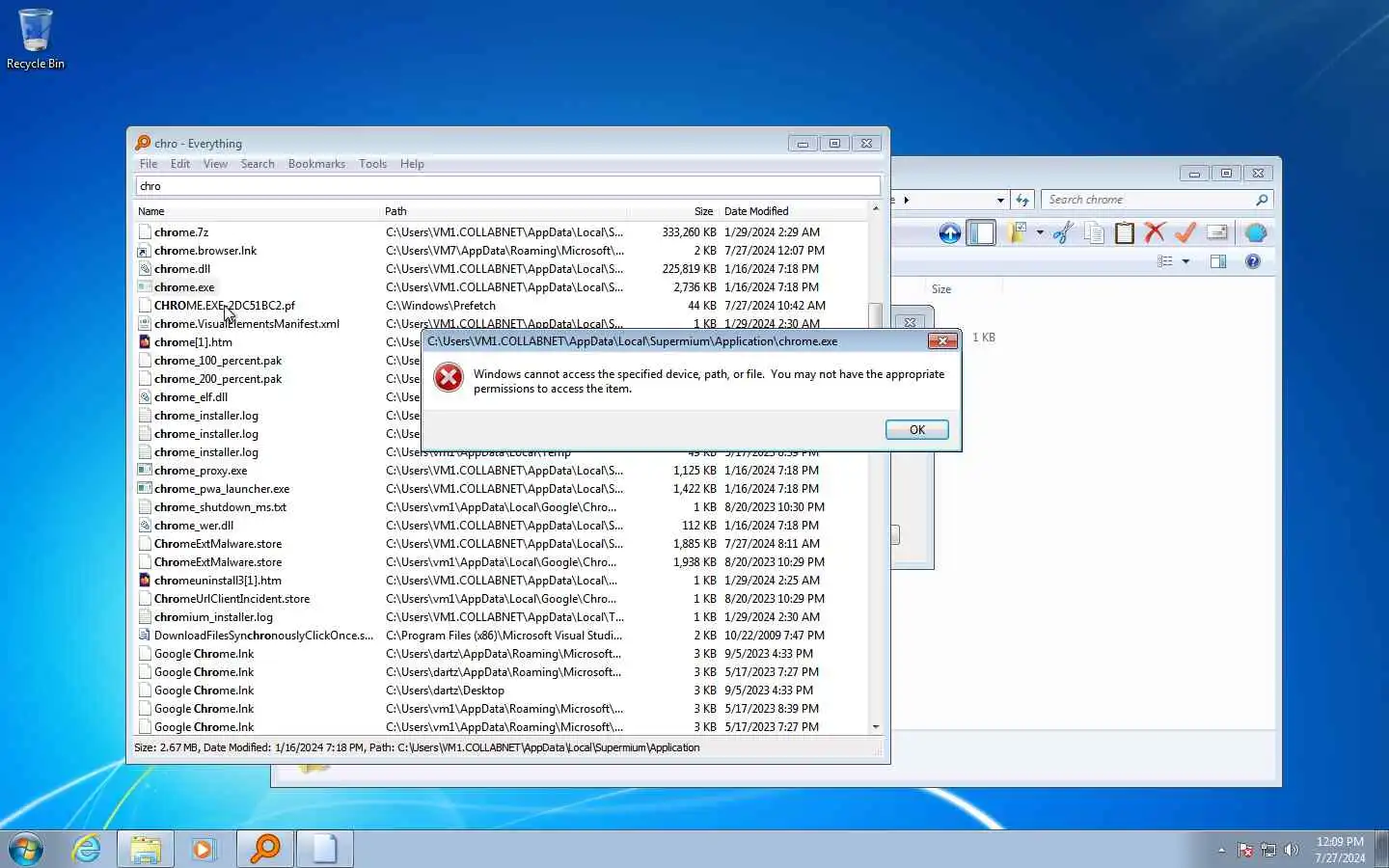Sort results by the Name column
1389x868 pixels.
coord(258,211)
